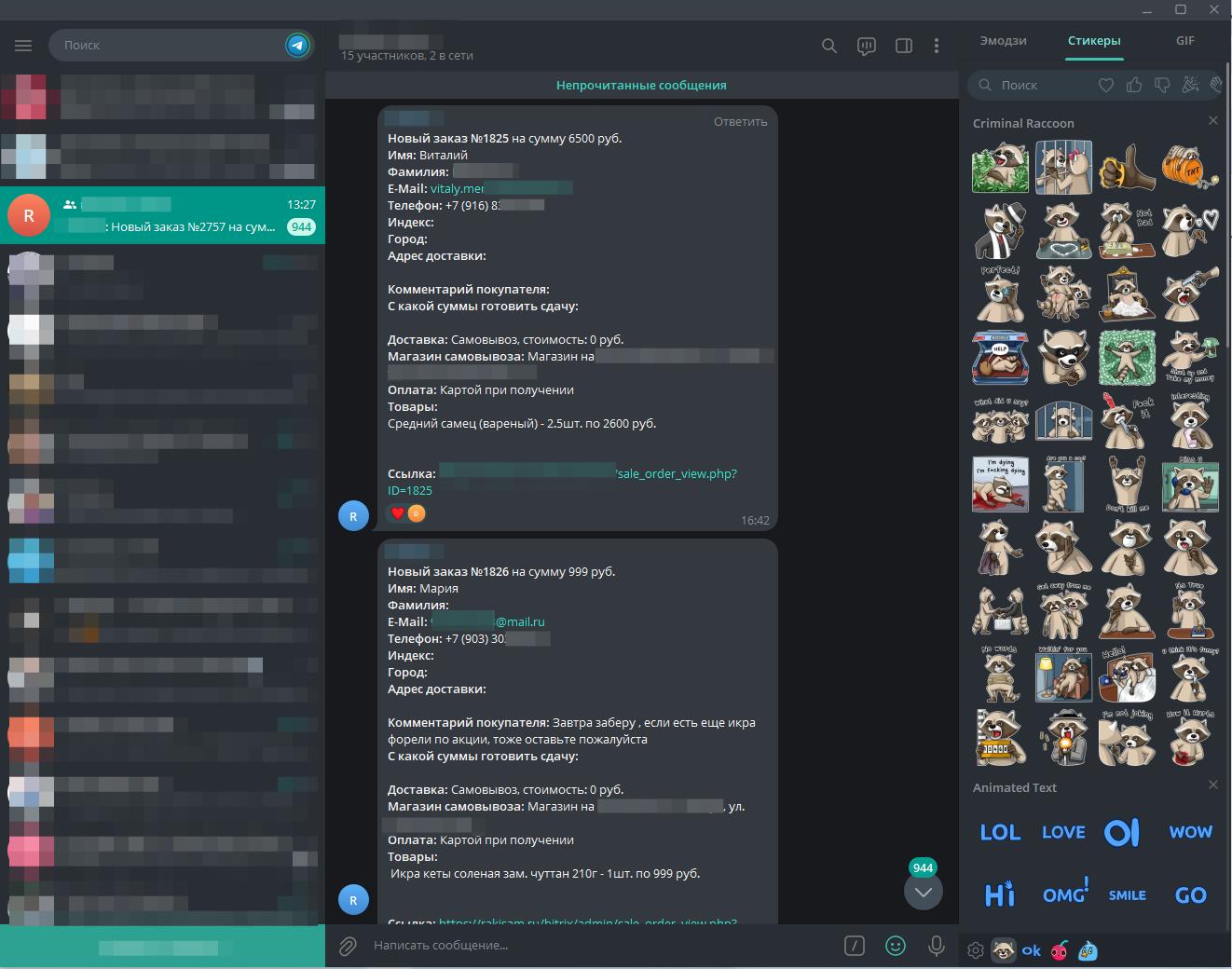
Task: Click the heart reaction under order №1825
Action: tap(398, 513)
